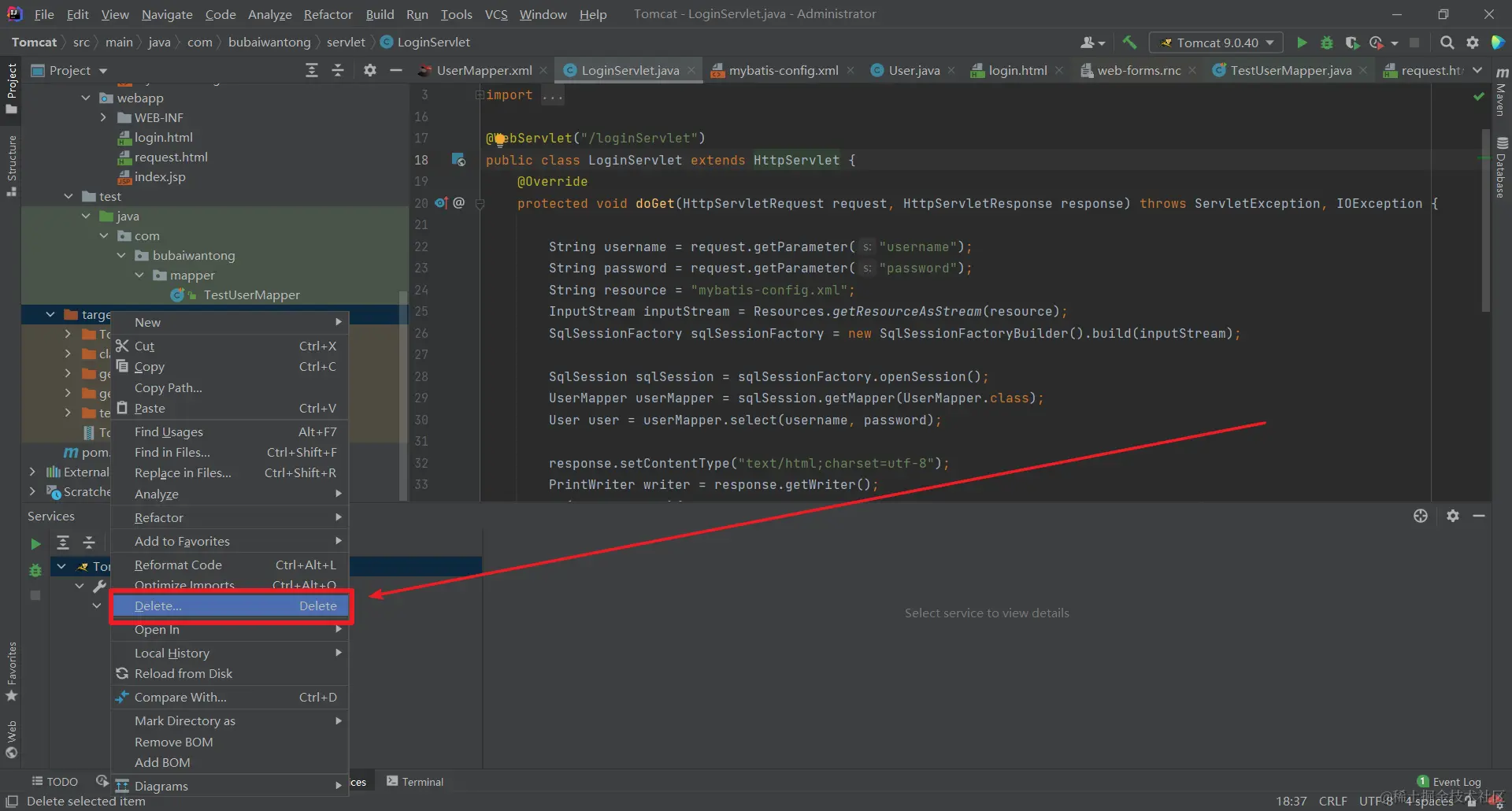Switch to the User.java editor tab
1512x811 pixels.
914,71
